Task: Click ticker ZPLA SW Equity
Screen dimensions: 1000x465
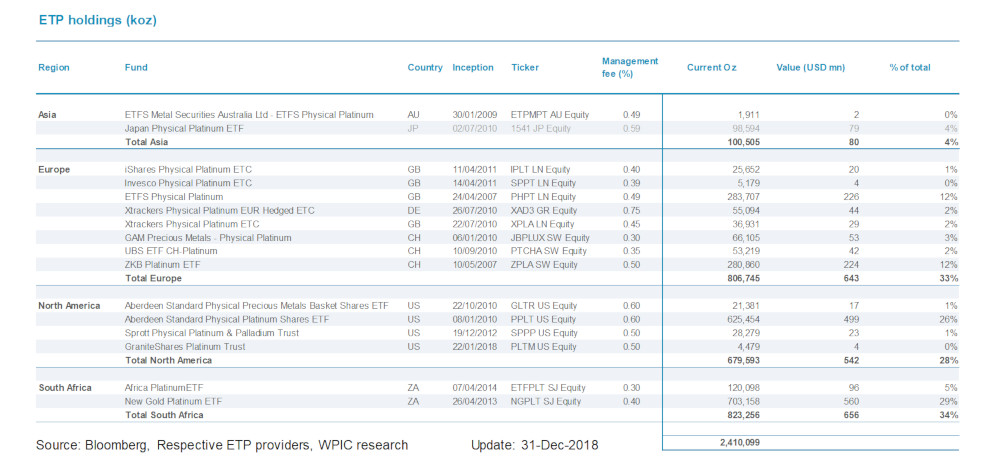Action: pos(544,265)
